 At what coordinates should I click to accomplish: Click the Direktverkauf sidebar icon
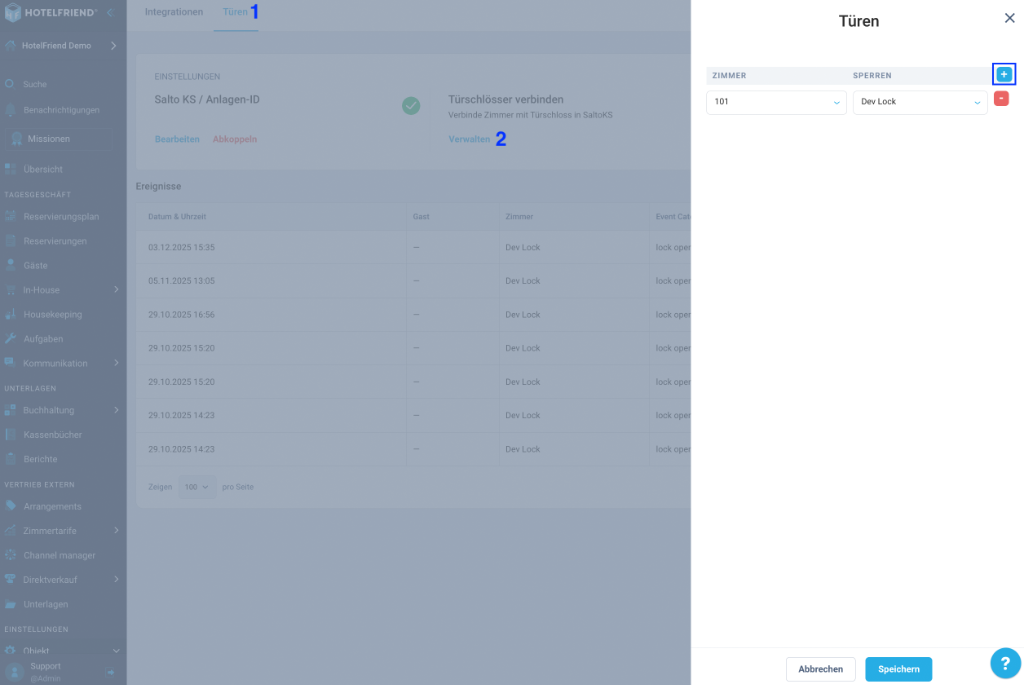click(x=10, y=579)
